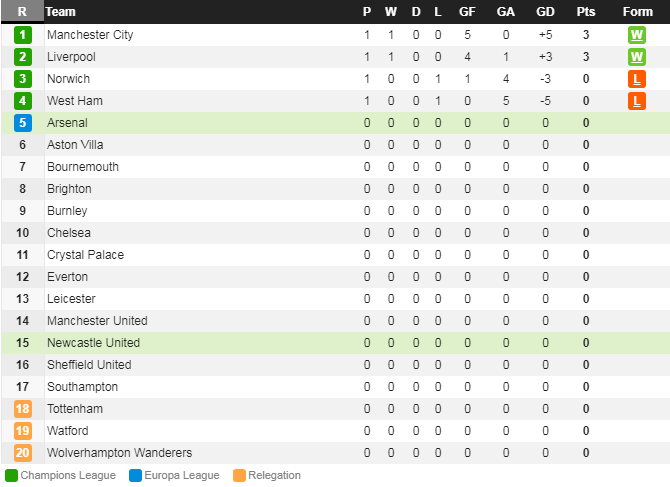Screen dimensions: 670x487
Task: Click the Form column header
Action: coord(638,12)
